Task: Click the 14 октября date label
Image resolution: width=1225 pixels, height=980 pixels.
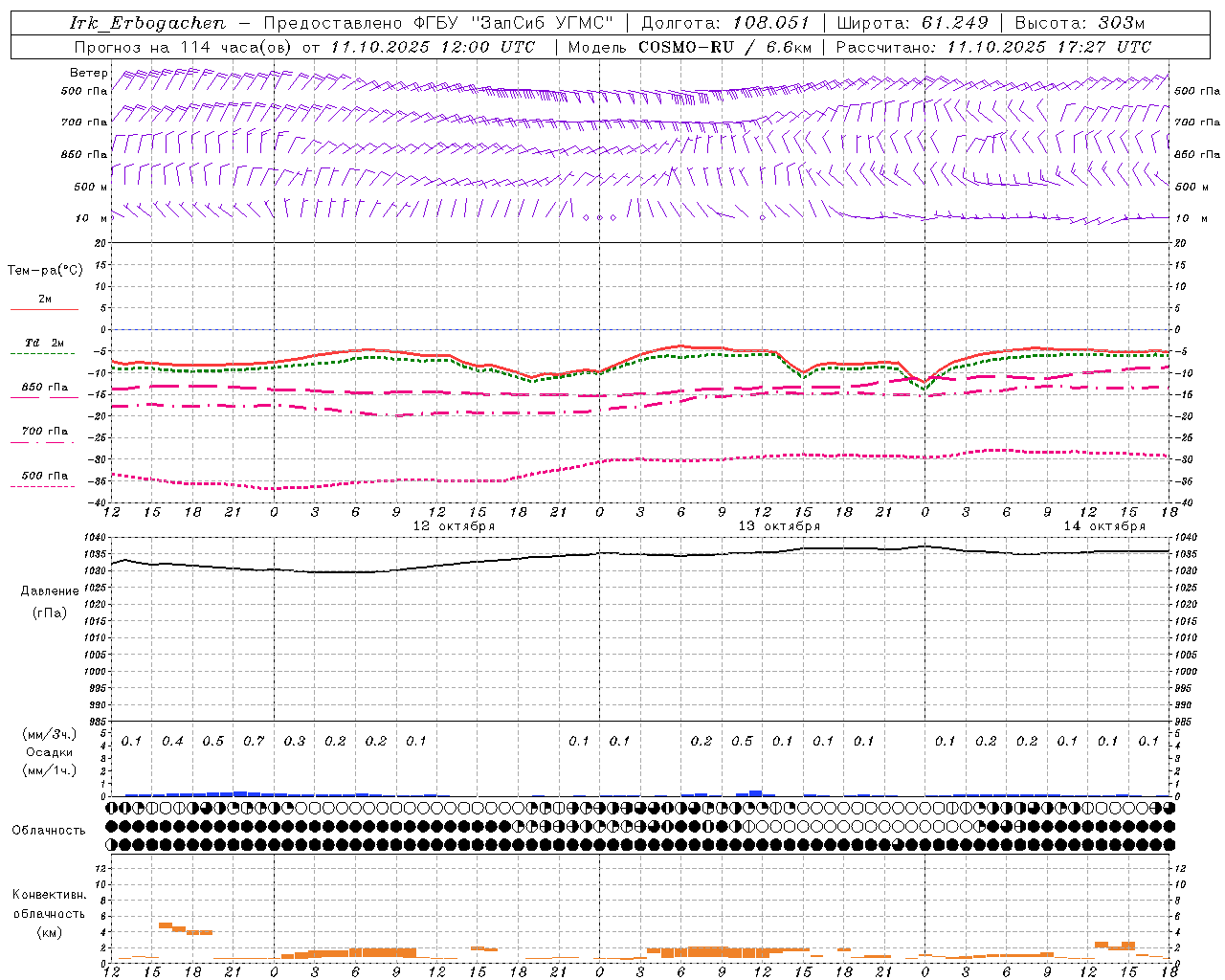Action: coord(1104,526)
